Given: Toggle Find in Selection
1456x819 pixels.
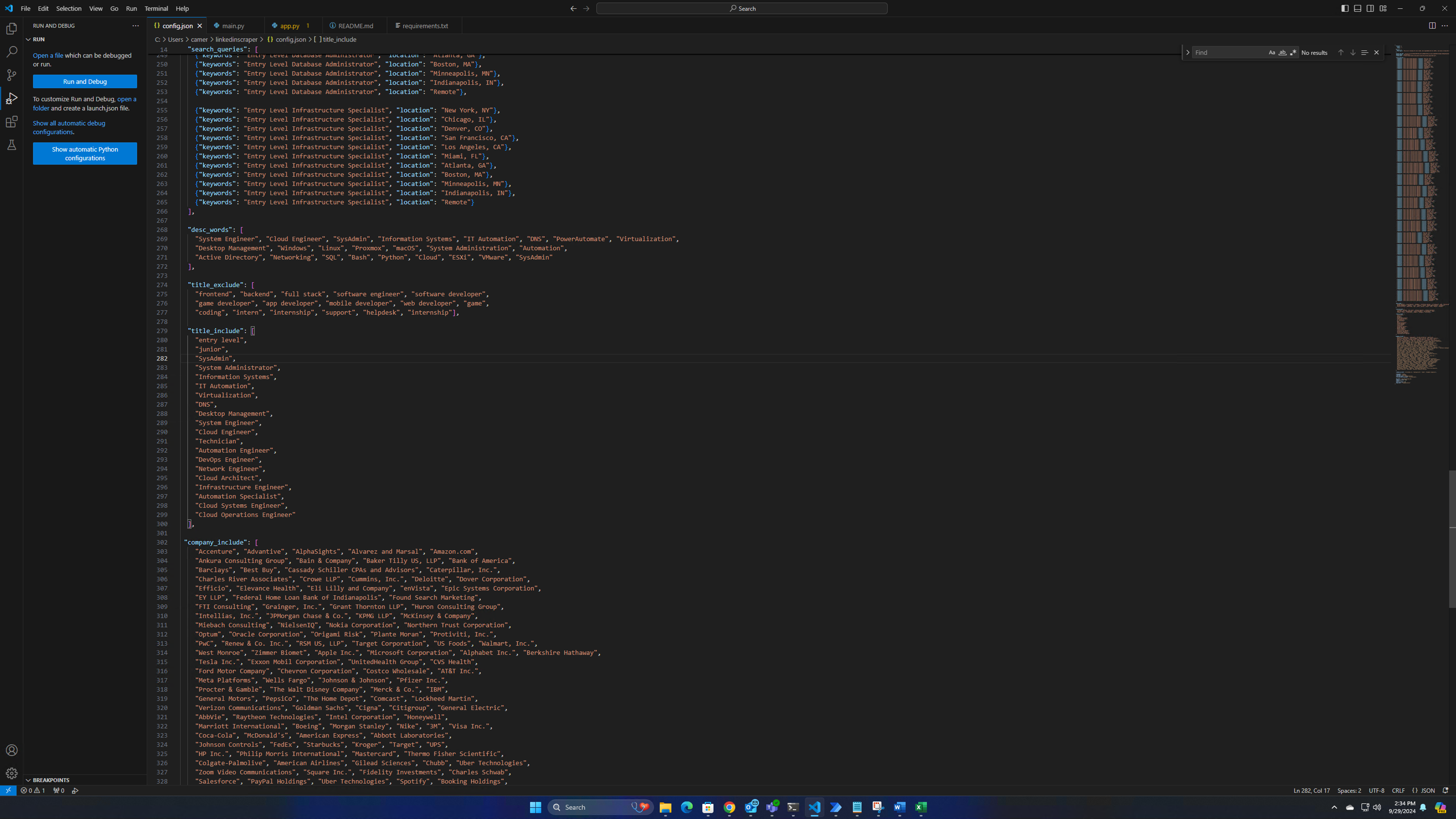Looking at the screenshot, I should tap(1365, 53).
